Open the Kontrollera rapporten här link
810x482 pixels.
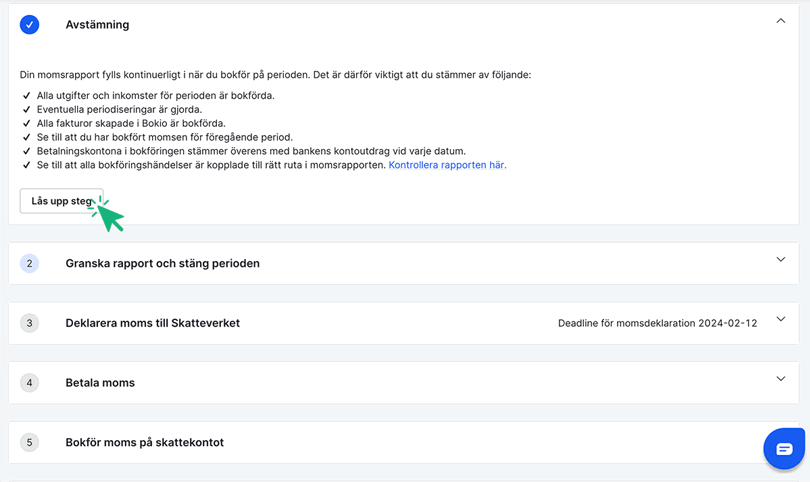pos(447,165)
